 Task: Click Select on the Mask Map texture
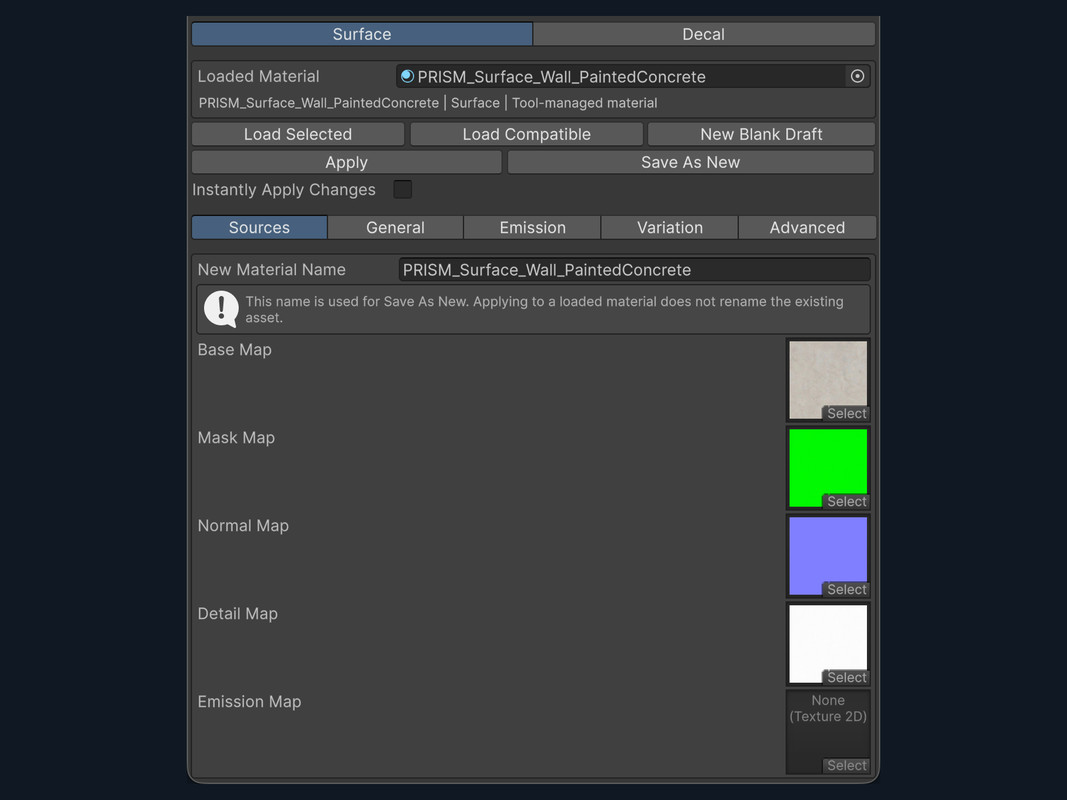click(847, 501)
